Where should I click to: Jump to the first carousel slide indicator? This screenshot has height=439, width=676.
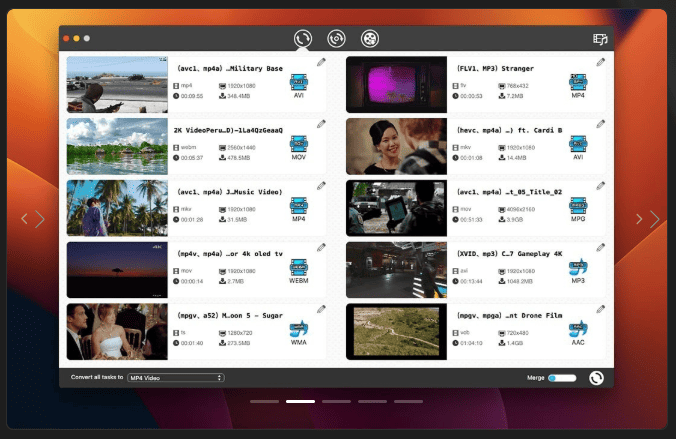[264, 401]
